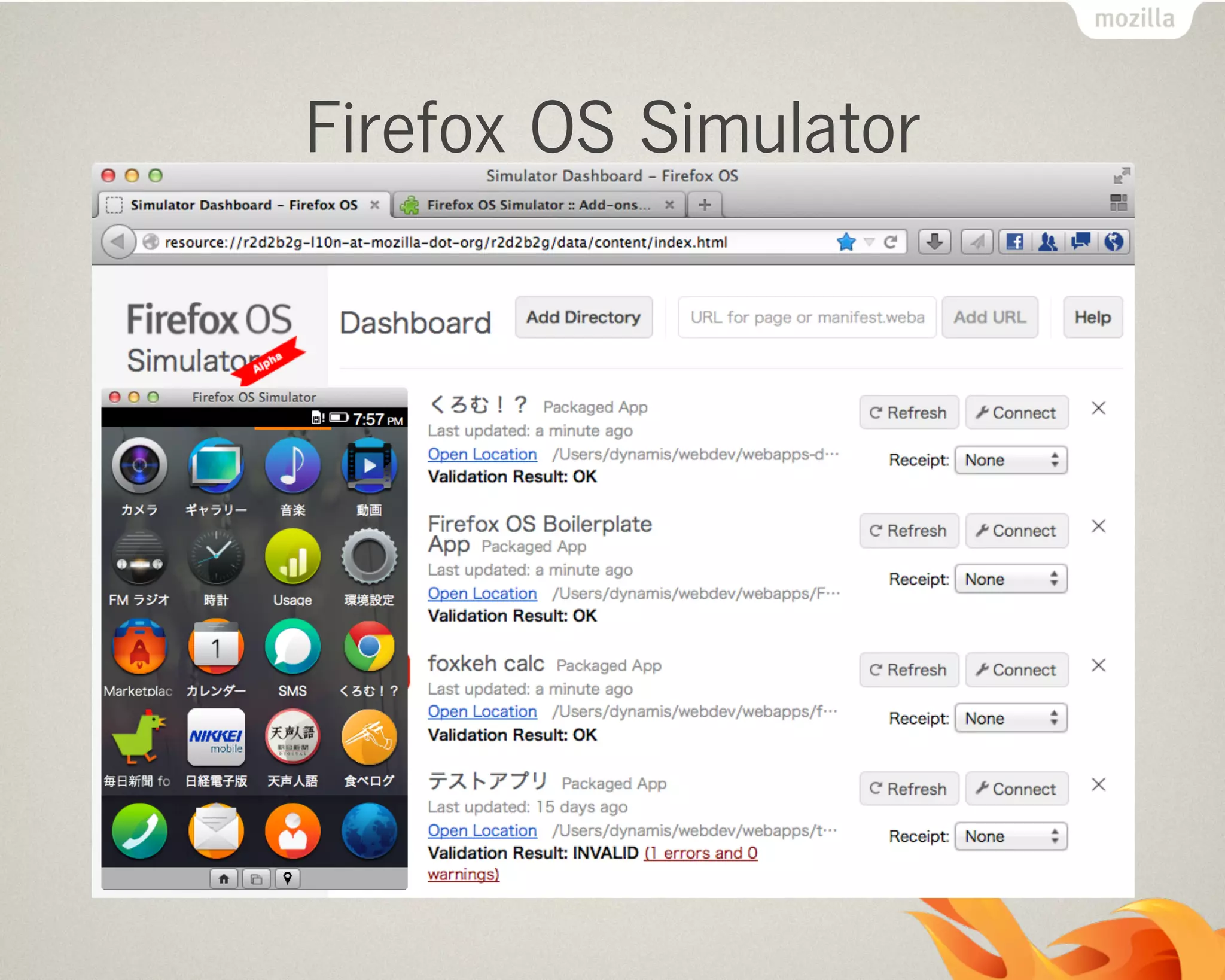The image size is (1225, 980).
Task: Connect to the テストアプリ app
Action: pyautogui.click(x=1016, y=789)
